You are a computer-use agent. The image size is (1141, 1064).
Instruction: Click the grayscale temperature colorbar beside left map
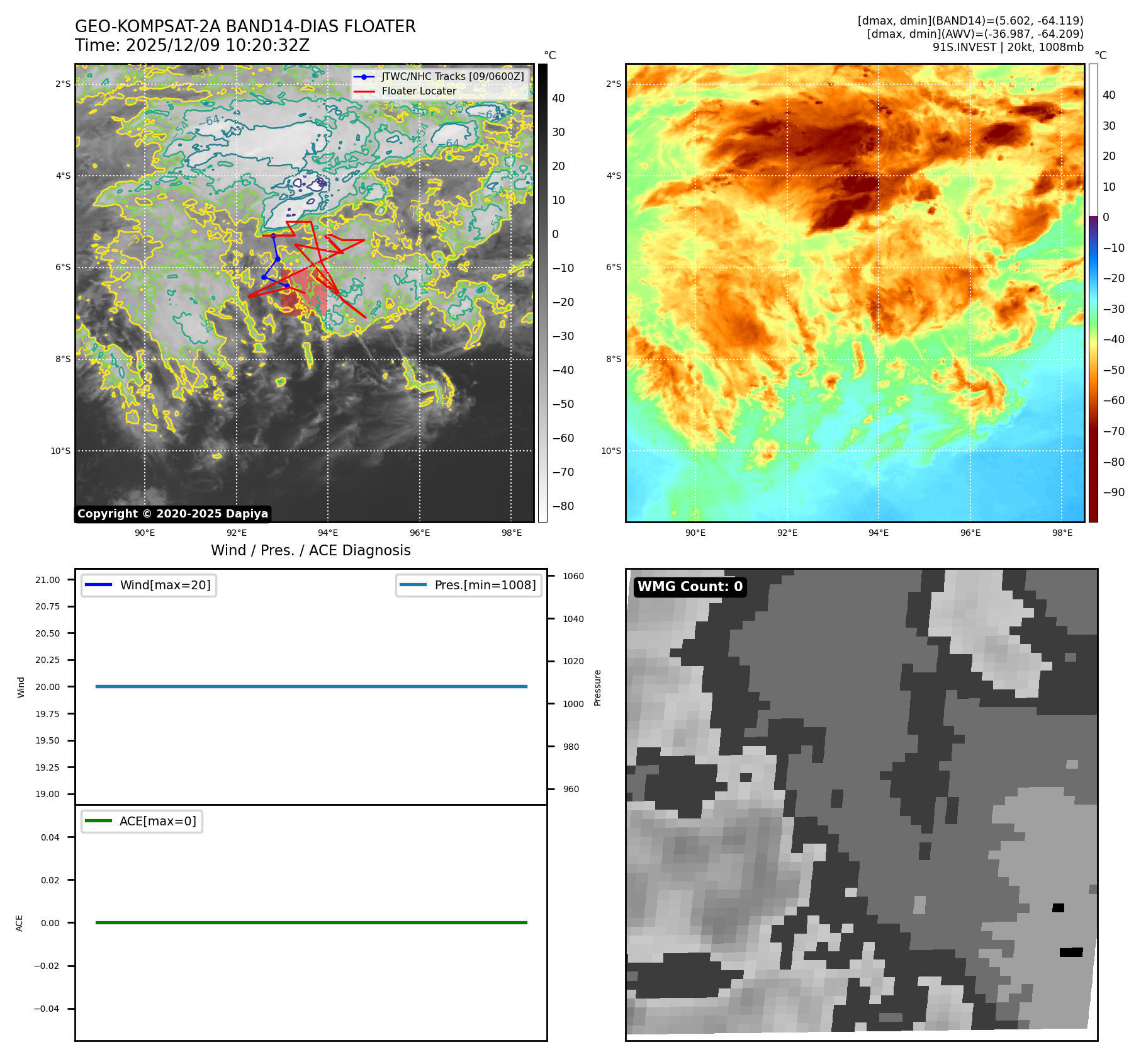(x=542, y=293)
